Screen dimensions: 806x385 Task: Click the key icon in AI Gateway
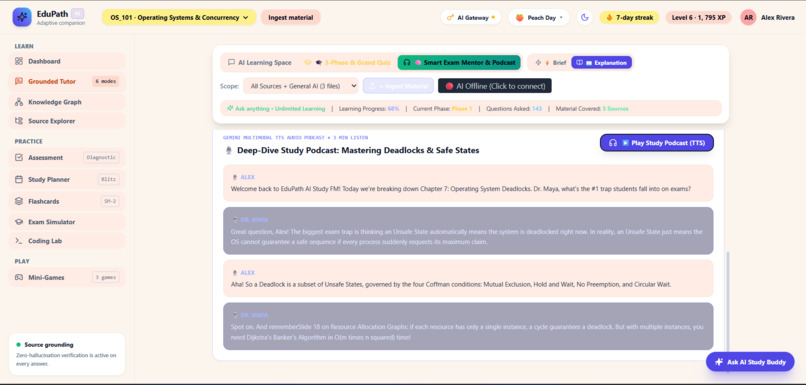point(451,17)
